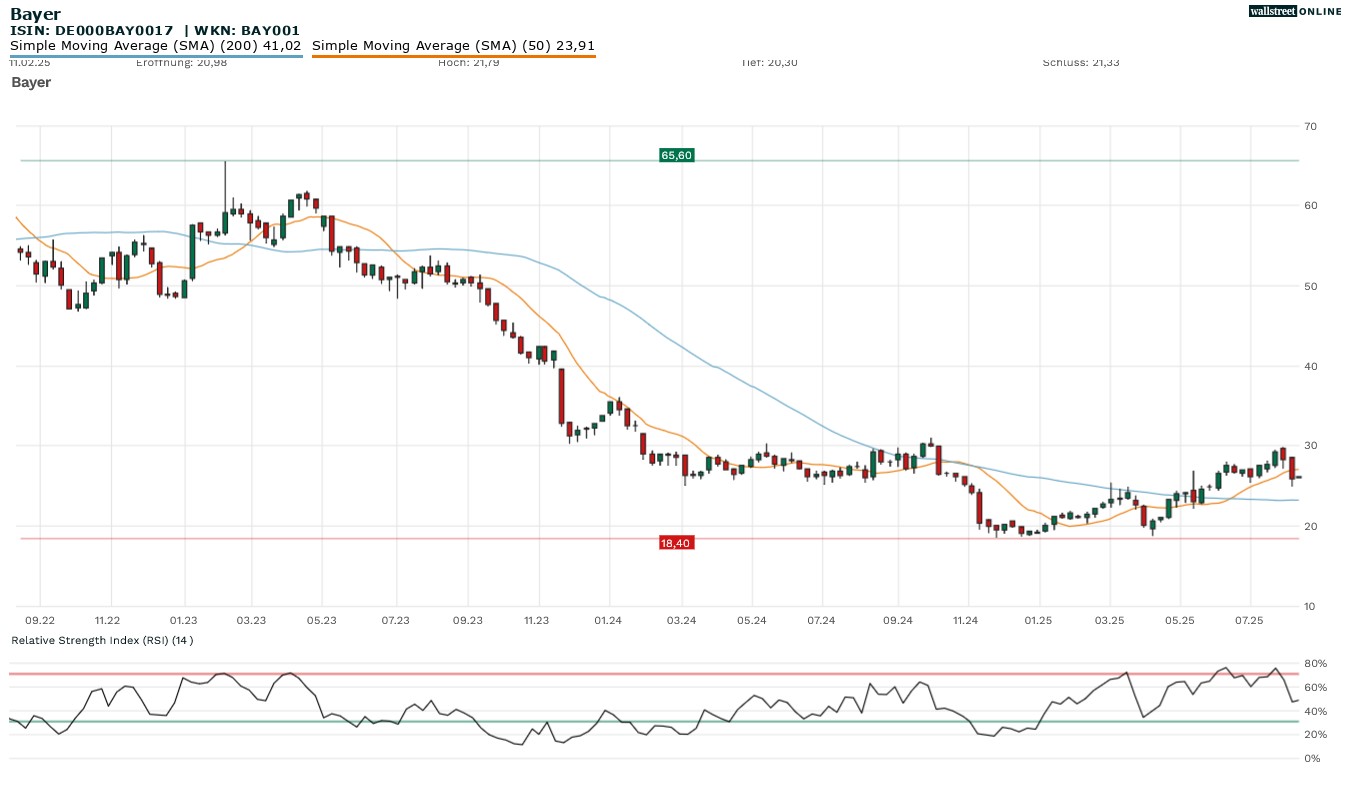The height and width of the screenshot is (786, 1349).
Task: Click the time axis label 03.23
Action: click(251, 621)
